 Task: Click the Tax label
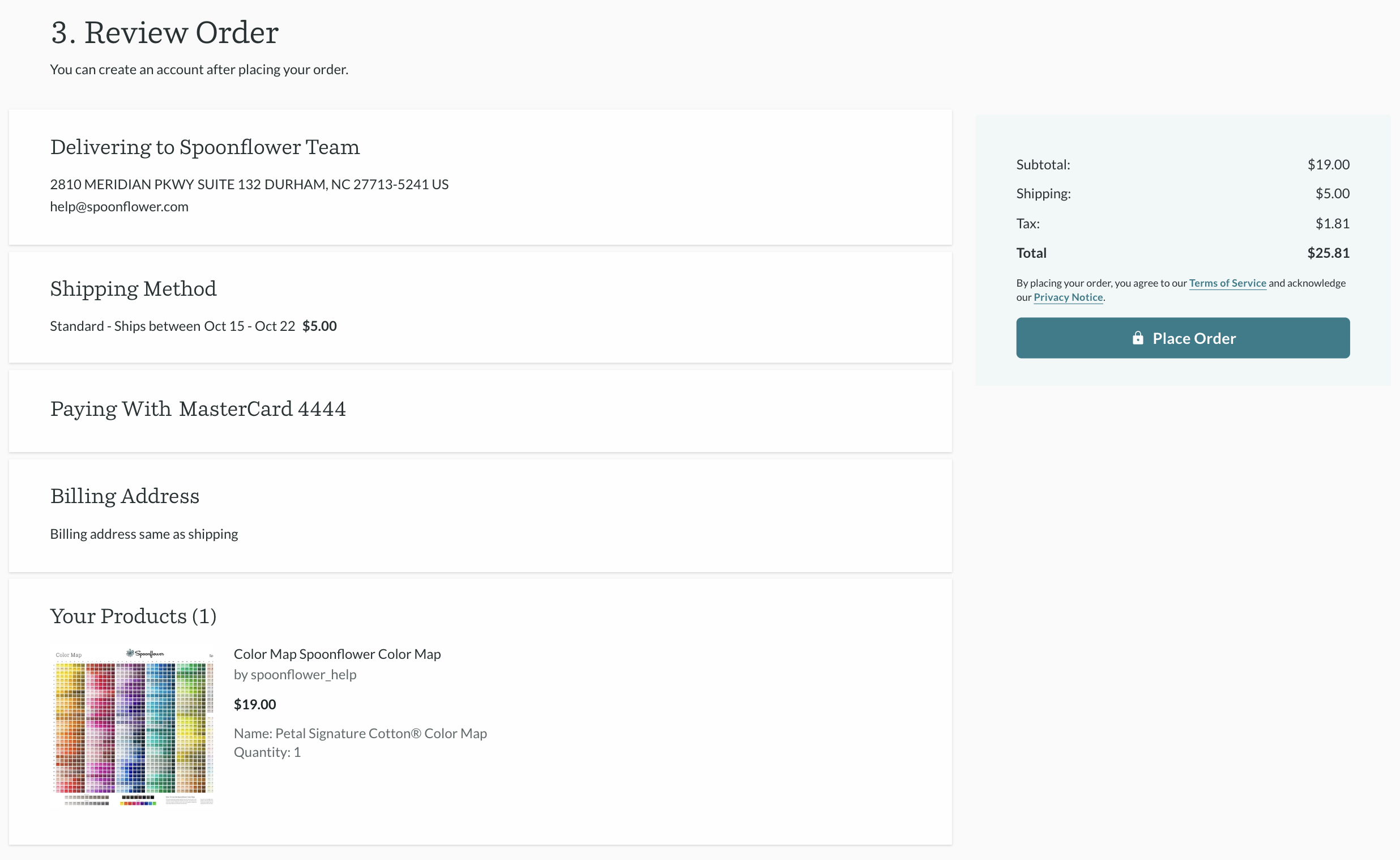click(x=1028, y=224)
